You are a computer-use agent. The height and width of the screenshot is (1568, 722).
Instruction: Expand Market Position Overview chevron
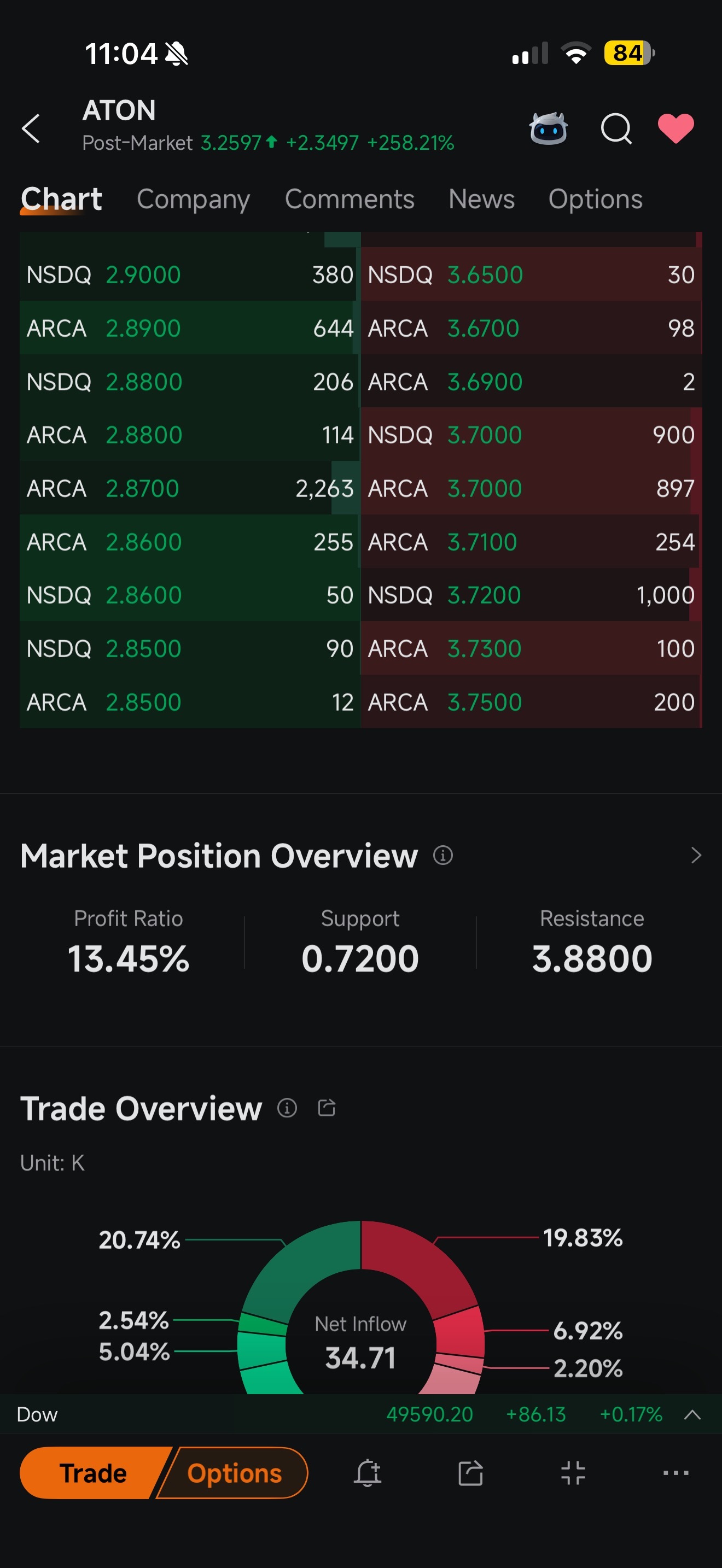pos(696,855)
